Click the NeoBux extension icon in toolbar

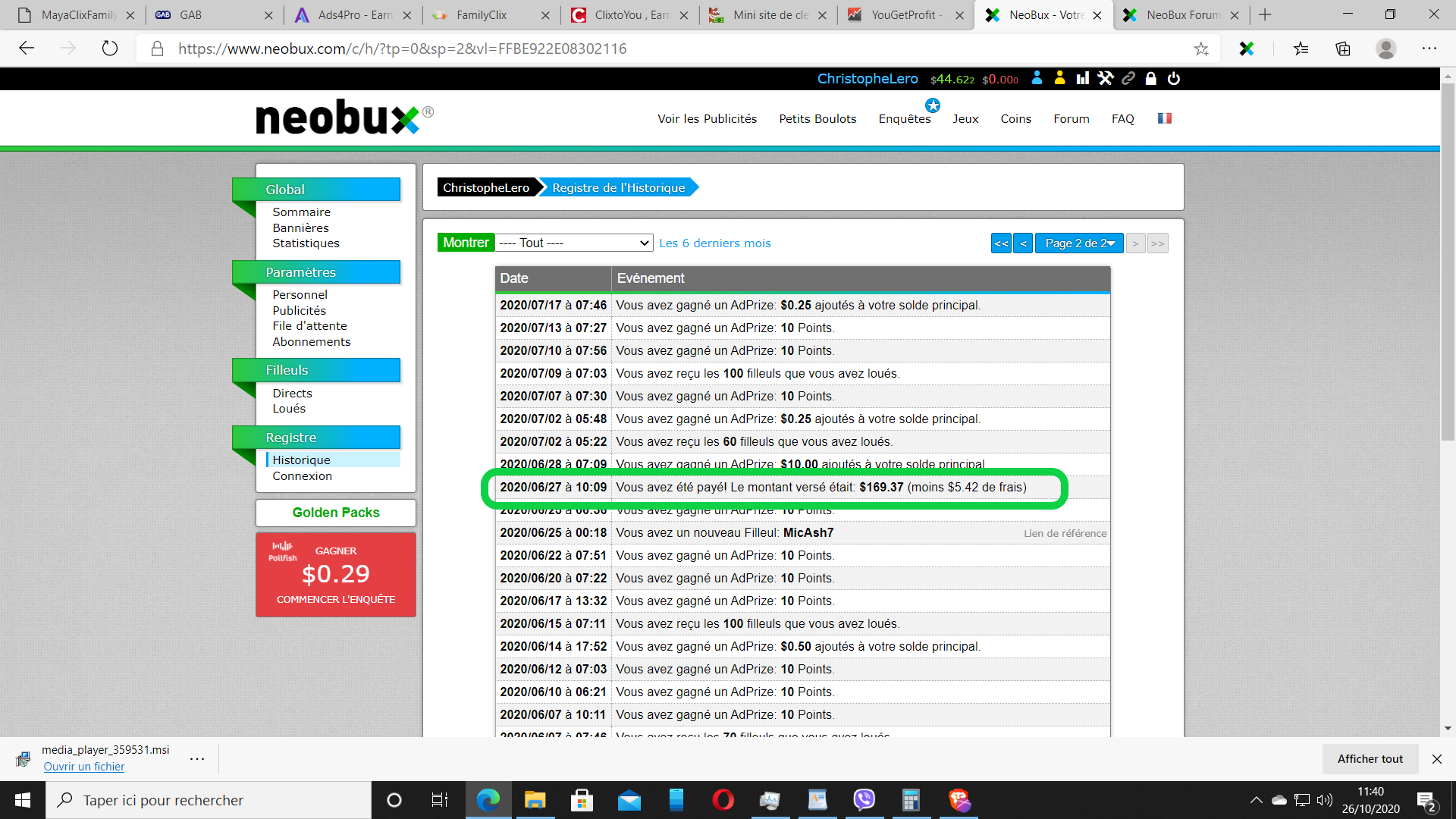1246,49
